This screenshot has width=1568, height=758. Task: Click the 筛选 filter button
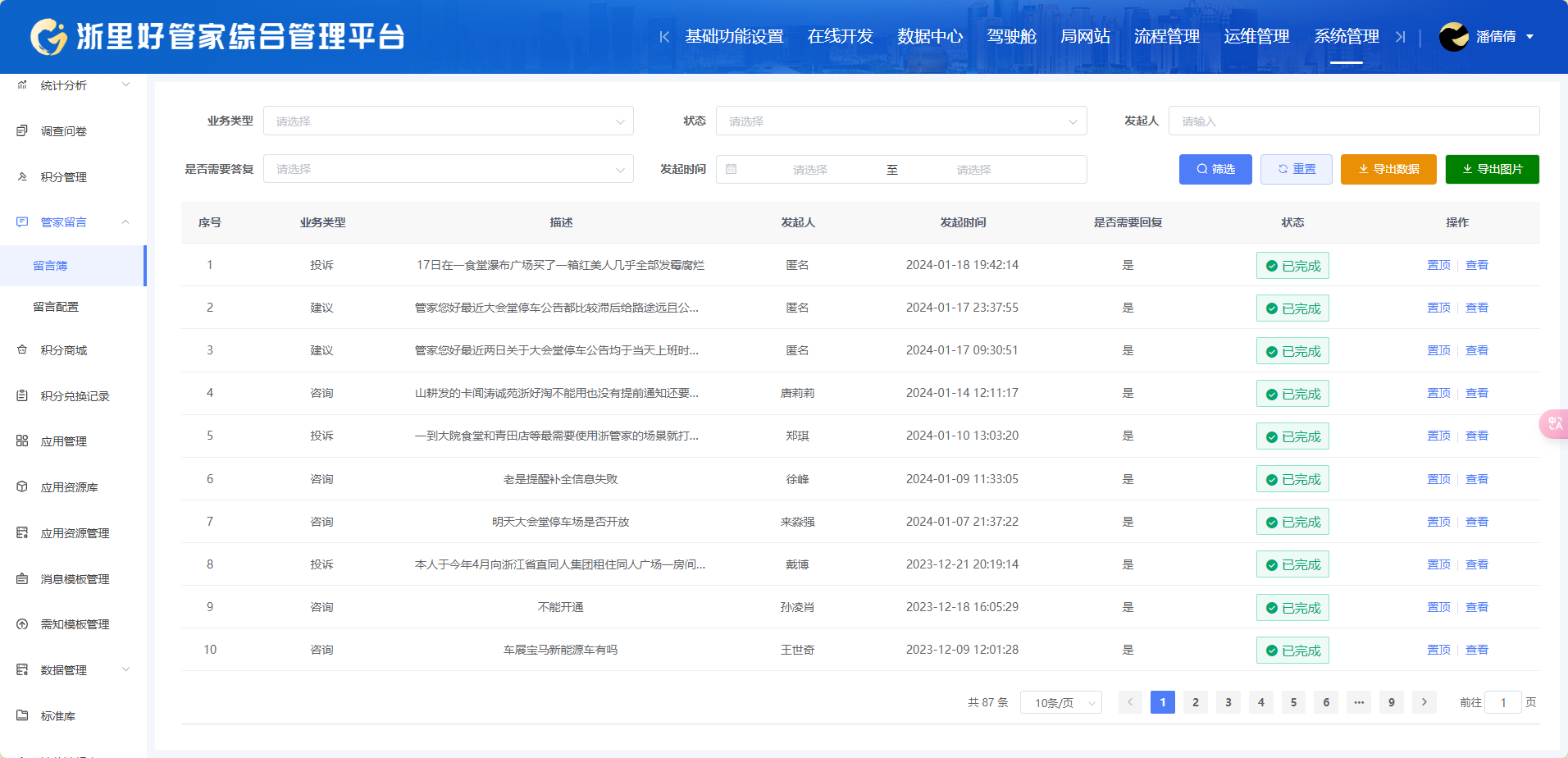[x=1215, y=169]
